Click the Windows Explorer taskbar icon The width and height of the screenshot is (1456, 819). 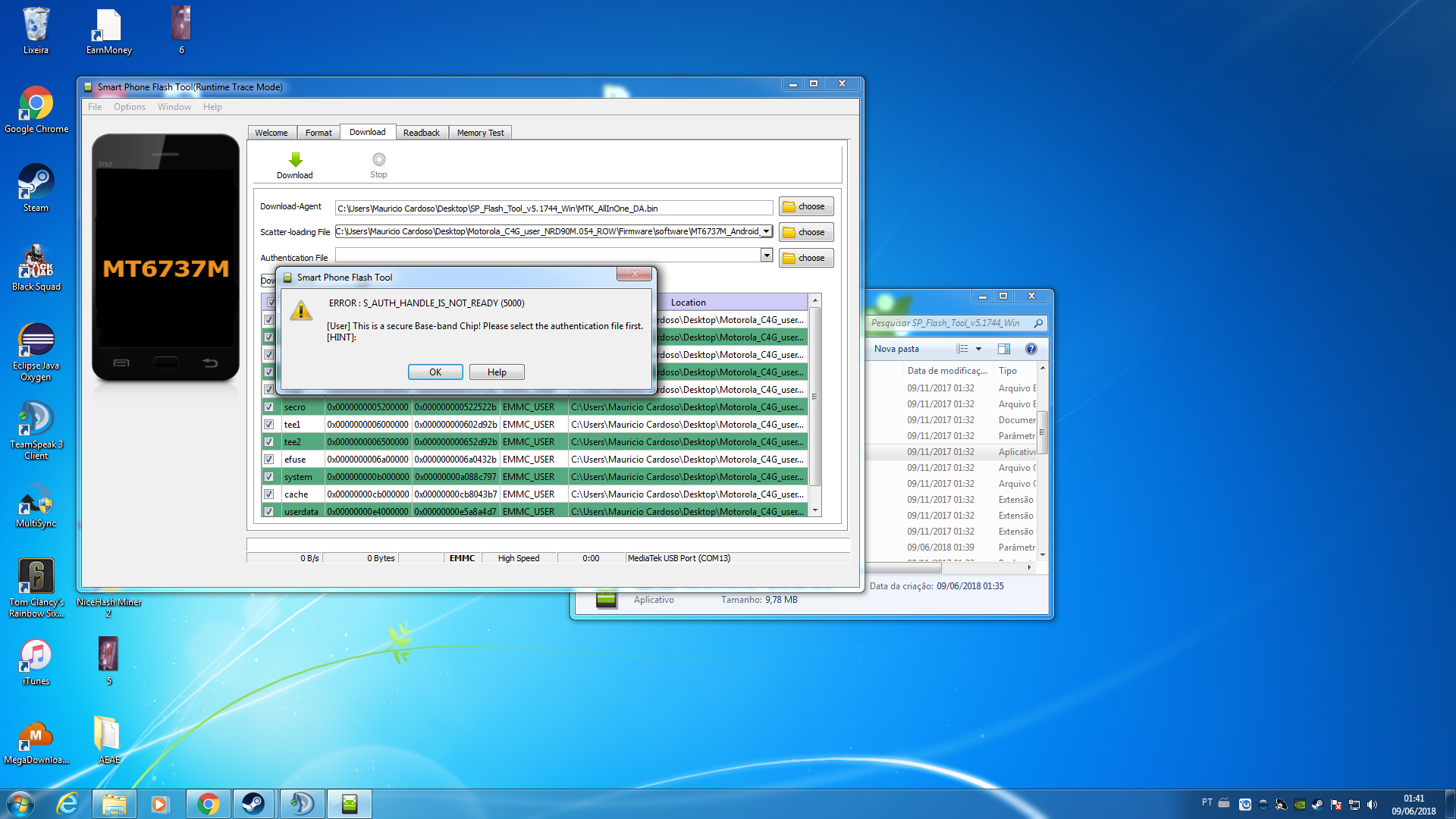pyautogui.click(x=115, y=804)
